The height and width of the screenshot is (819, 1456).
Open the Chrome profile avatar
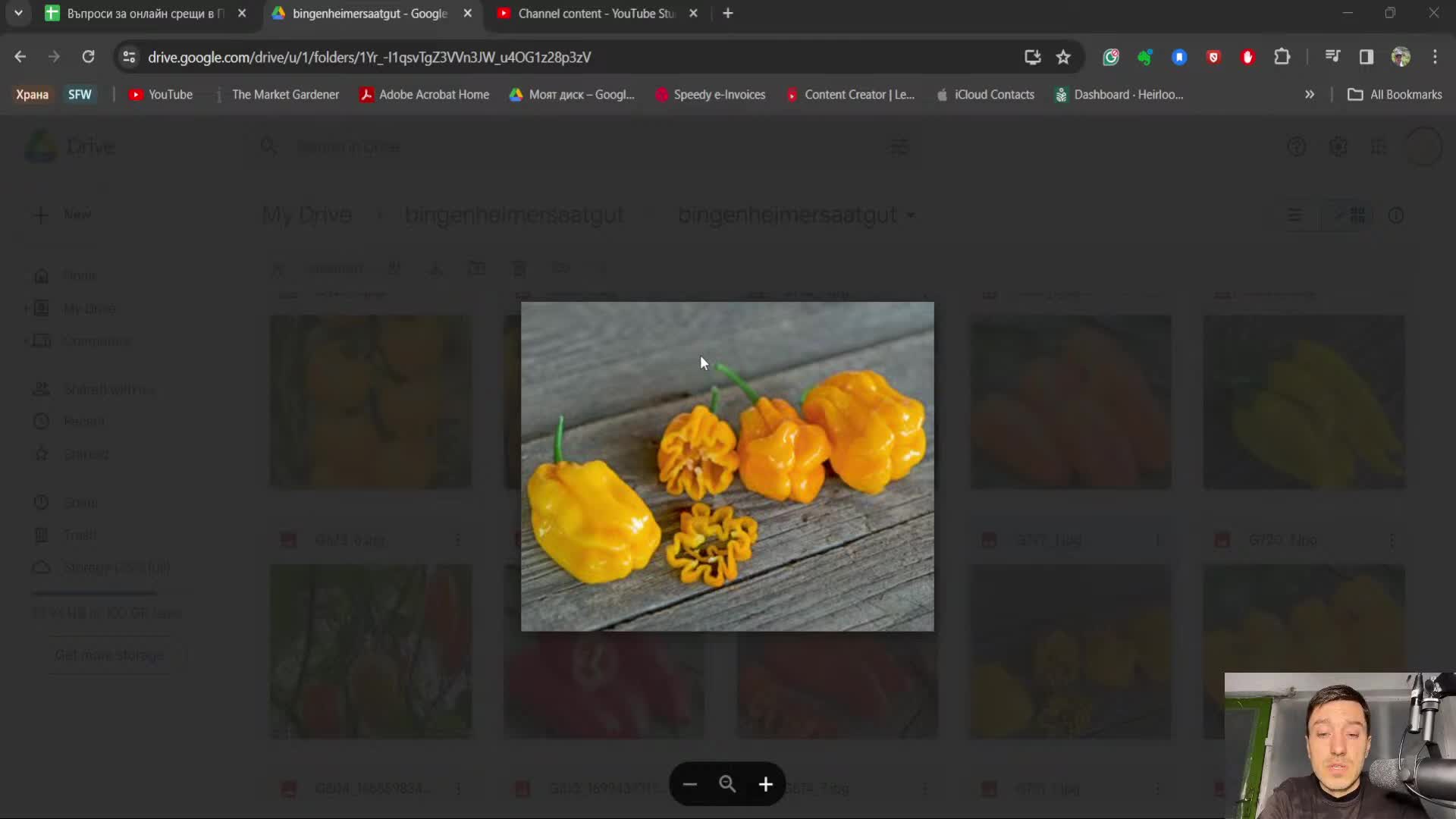[1401, 57]
